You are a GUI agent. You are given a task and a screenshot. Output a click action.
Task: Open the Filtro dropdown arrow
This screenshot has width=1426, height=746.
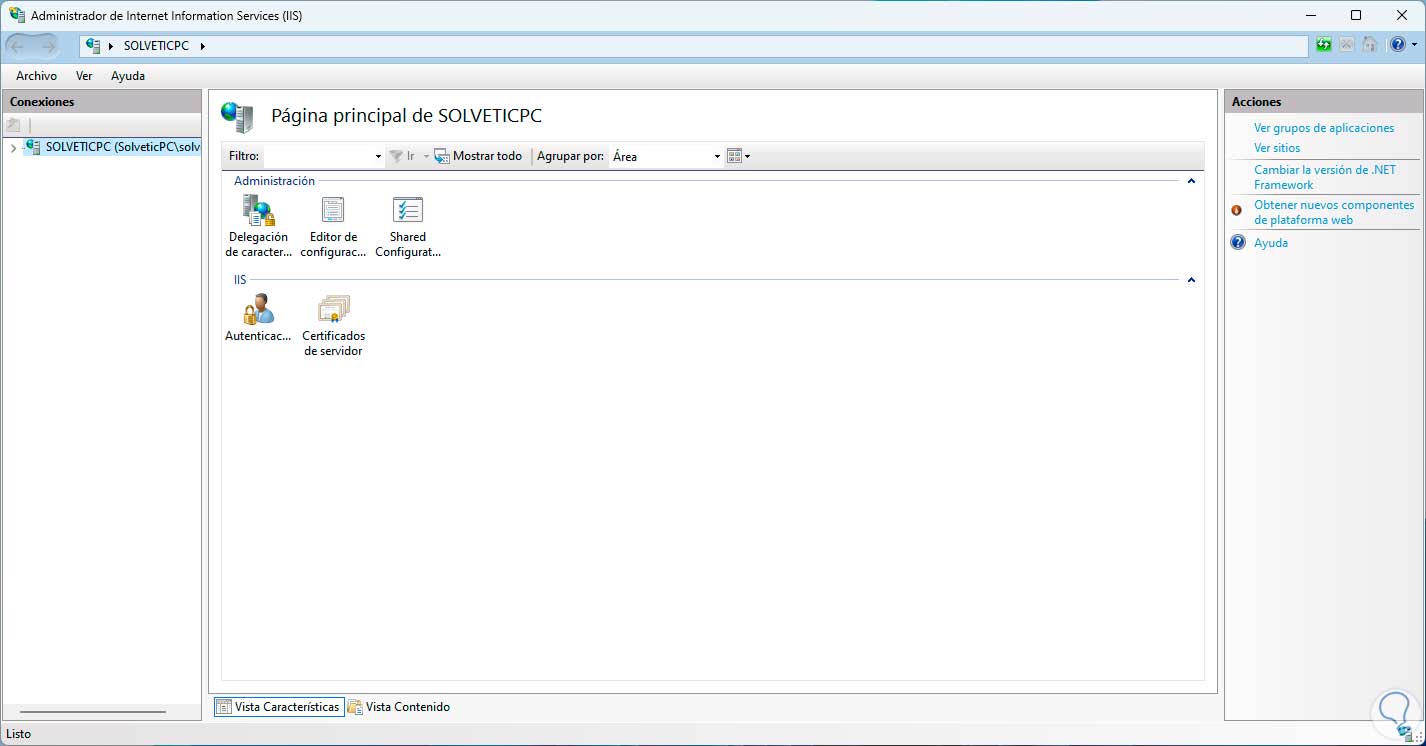tap(378, 157)
